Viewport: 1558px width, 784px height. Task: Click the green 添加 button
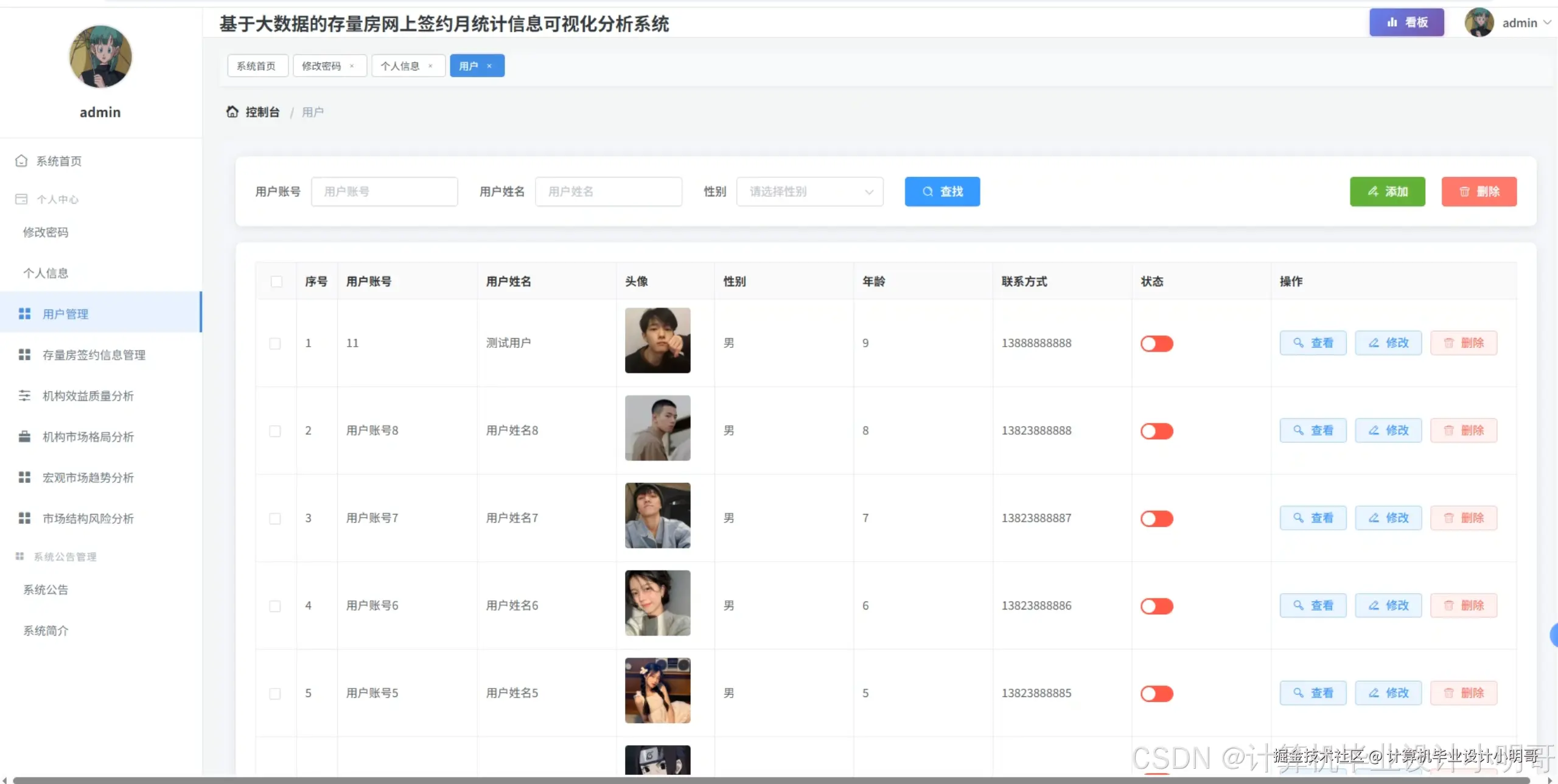pos(1387,192)
